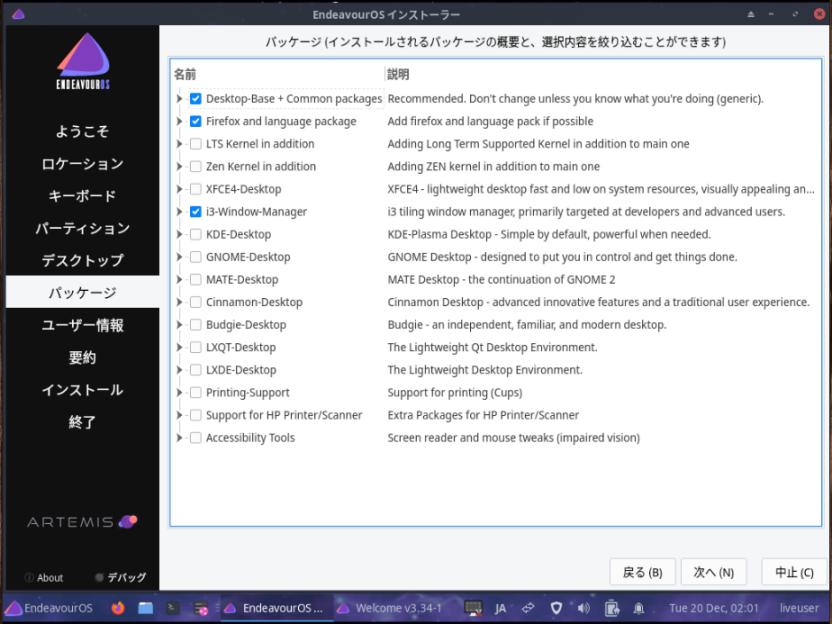Screen dimensions: 832x624
Task: Click the 戻る (B) back button
Action: pos(642,572)
